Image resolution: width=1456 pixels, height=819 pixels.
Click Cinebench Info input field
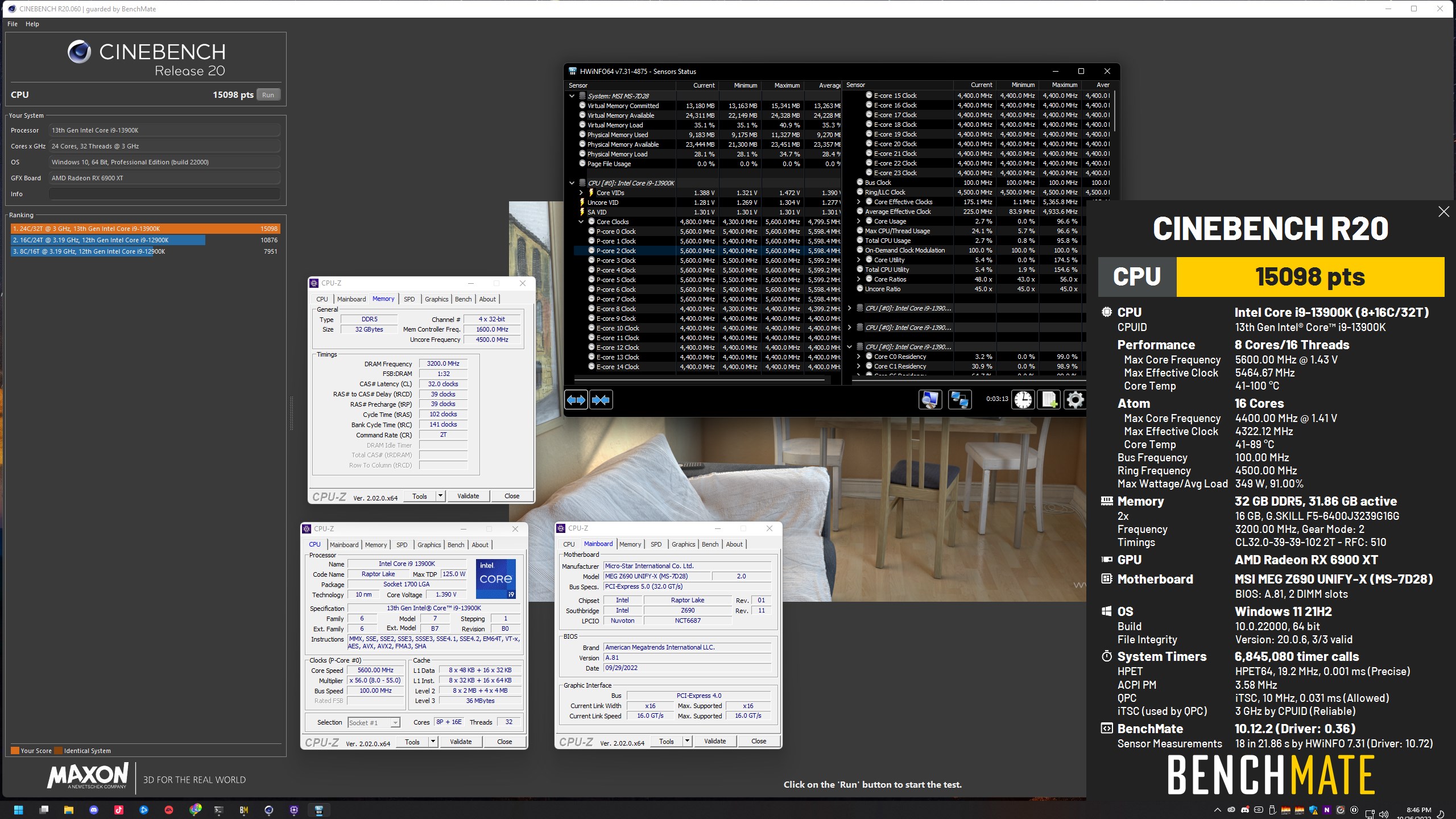(164, 194)
